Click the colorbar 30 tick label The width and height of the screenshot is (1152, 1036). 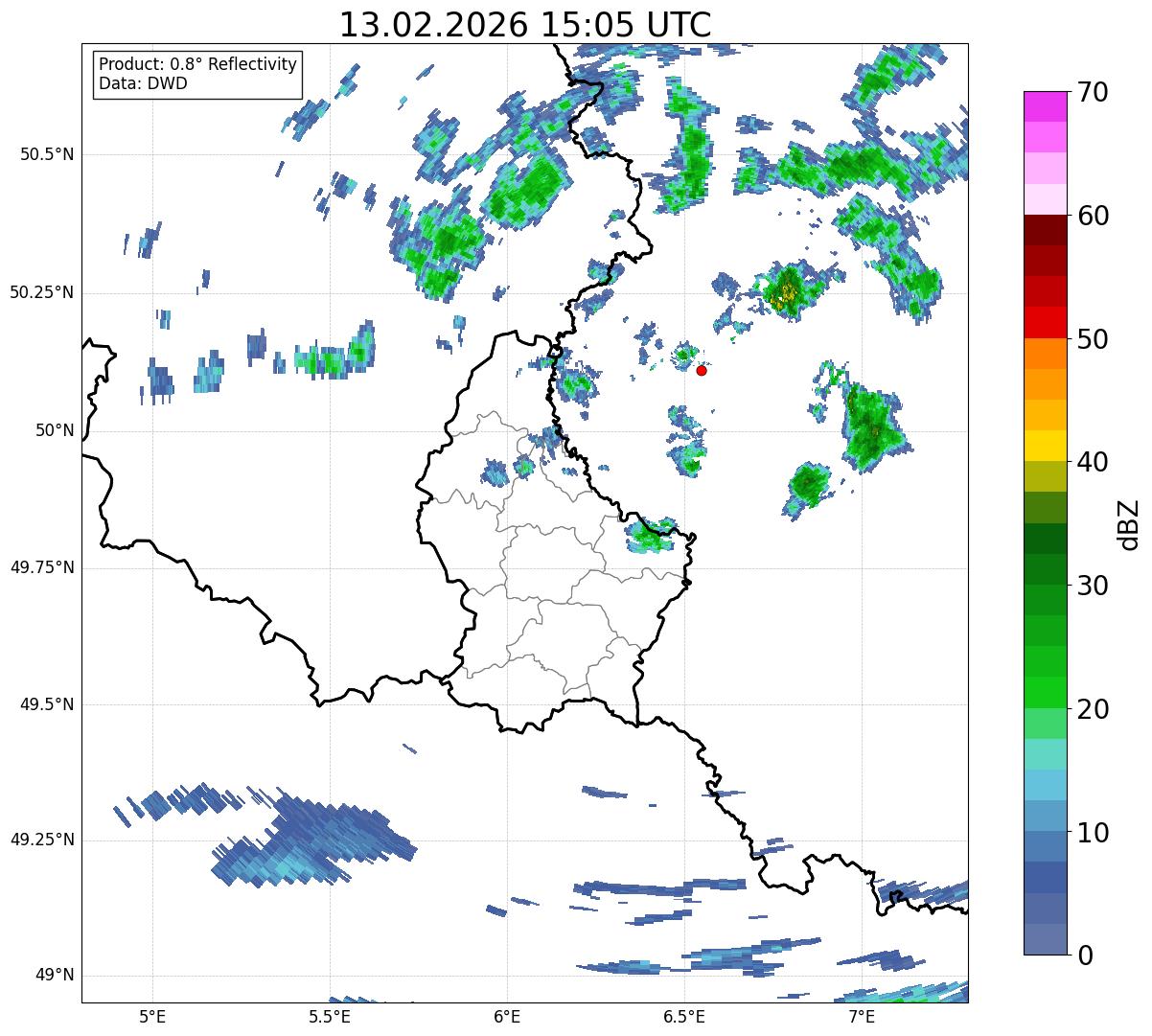1091,586
